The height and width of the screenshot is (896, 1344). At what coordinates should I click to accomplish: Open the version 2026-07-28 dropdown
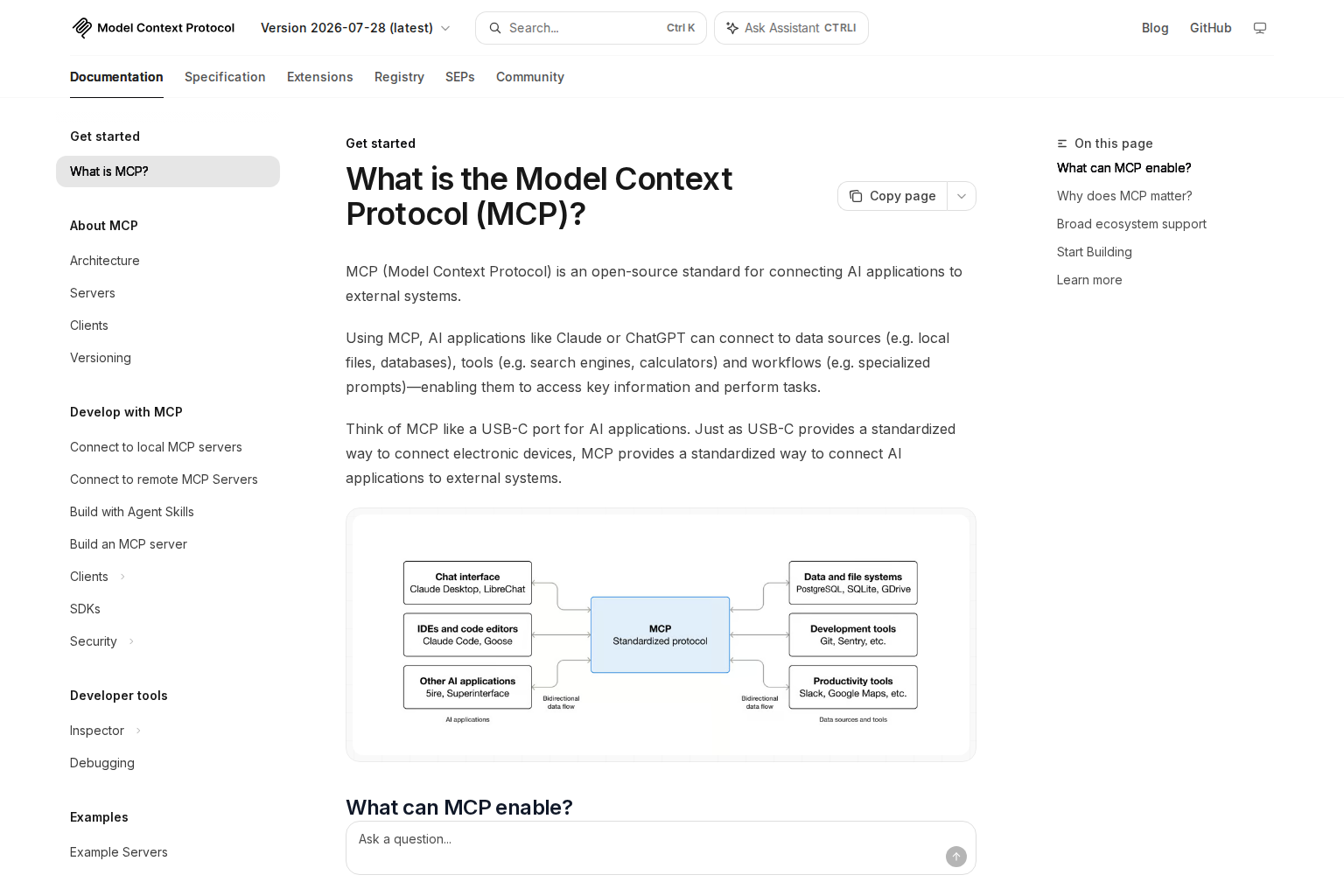[355, 28]
